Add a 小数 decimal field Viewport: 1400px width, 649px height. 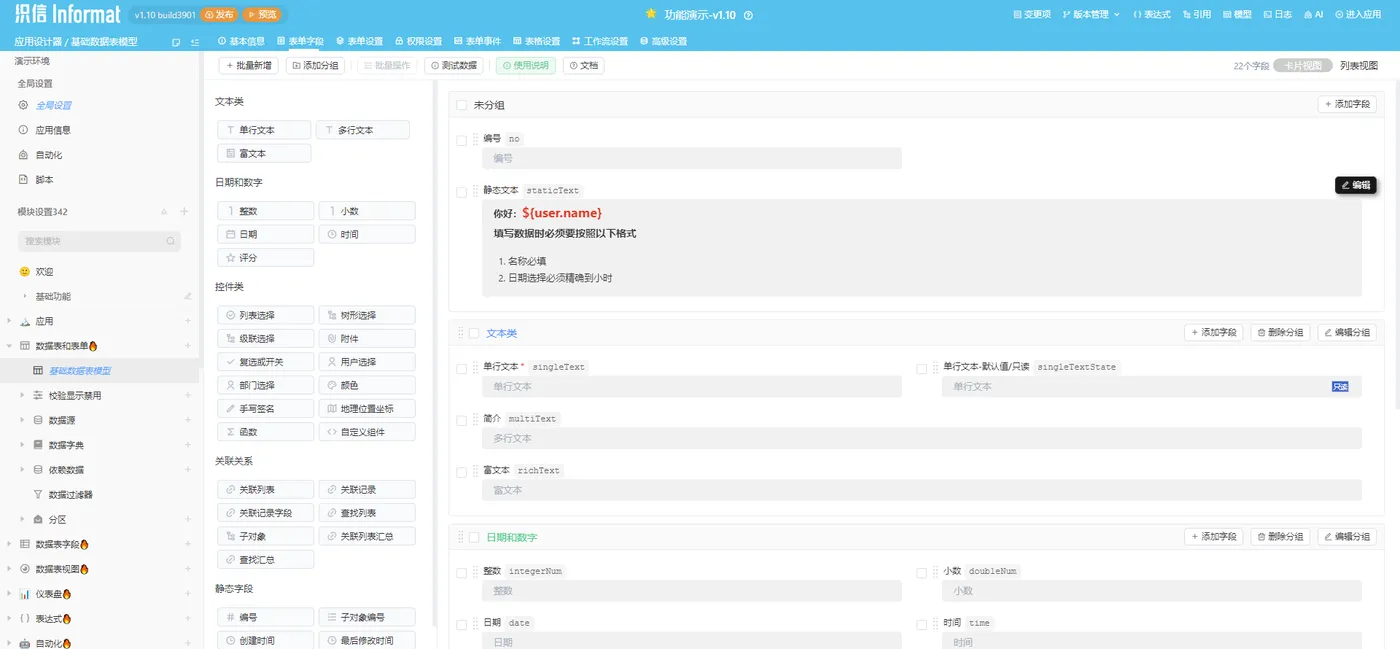tap(367, 211)
